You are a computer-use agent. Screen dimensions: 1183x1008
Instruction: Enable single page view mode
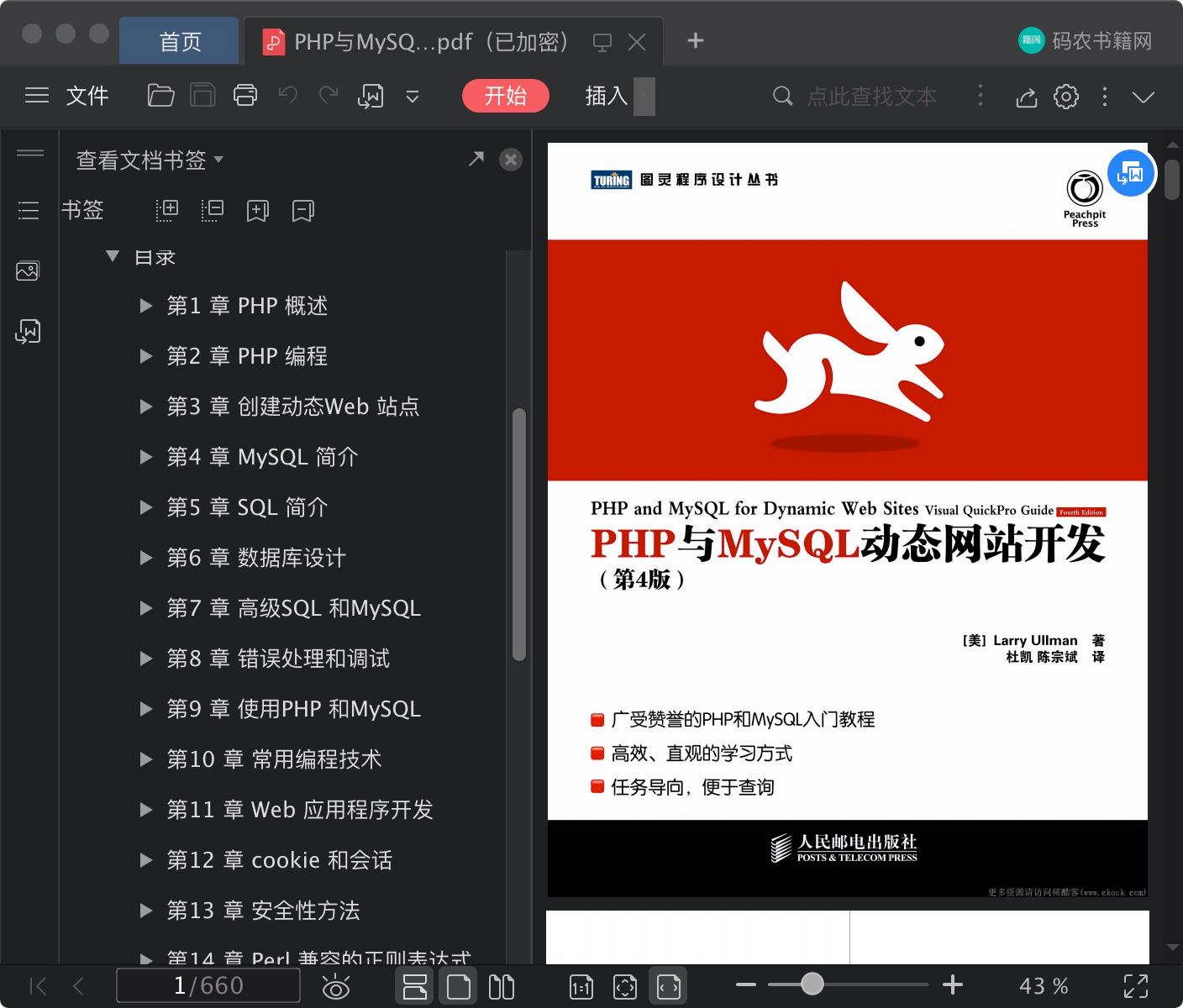(x=459, y=986)
